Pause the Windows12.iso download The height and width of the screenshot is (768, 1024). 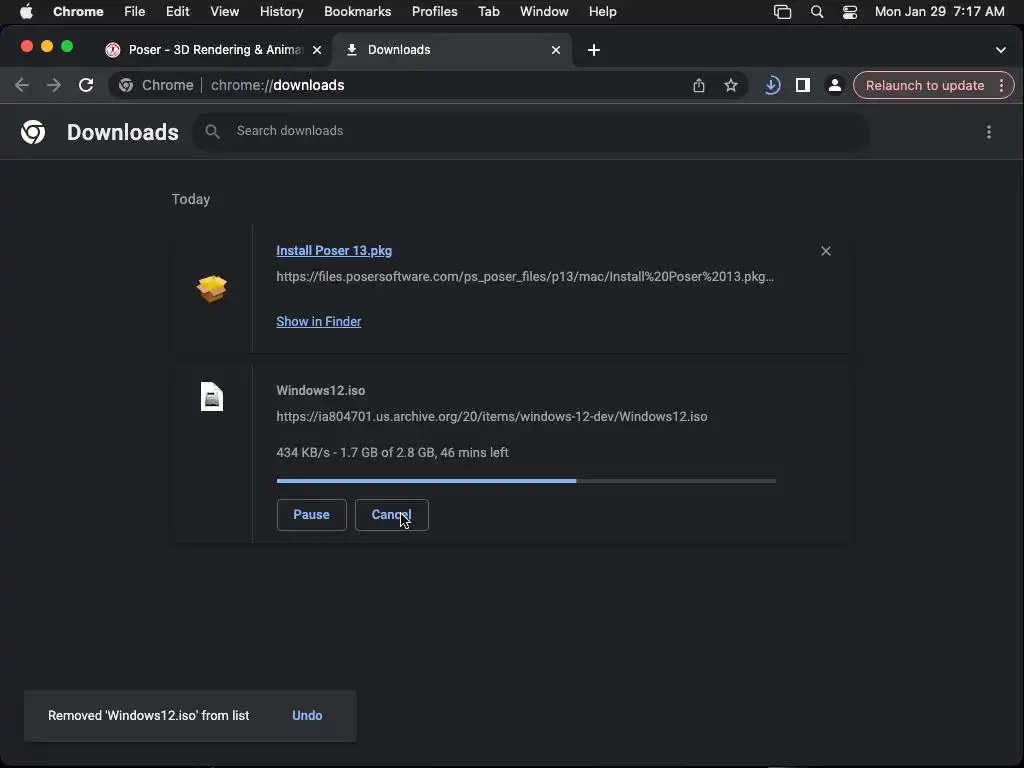[x=312, y=515]
